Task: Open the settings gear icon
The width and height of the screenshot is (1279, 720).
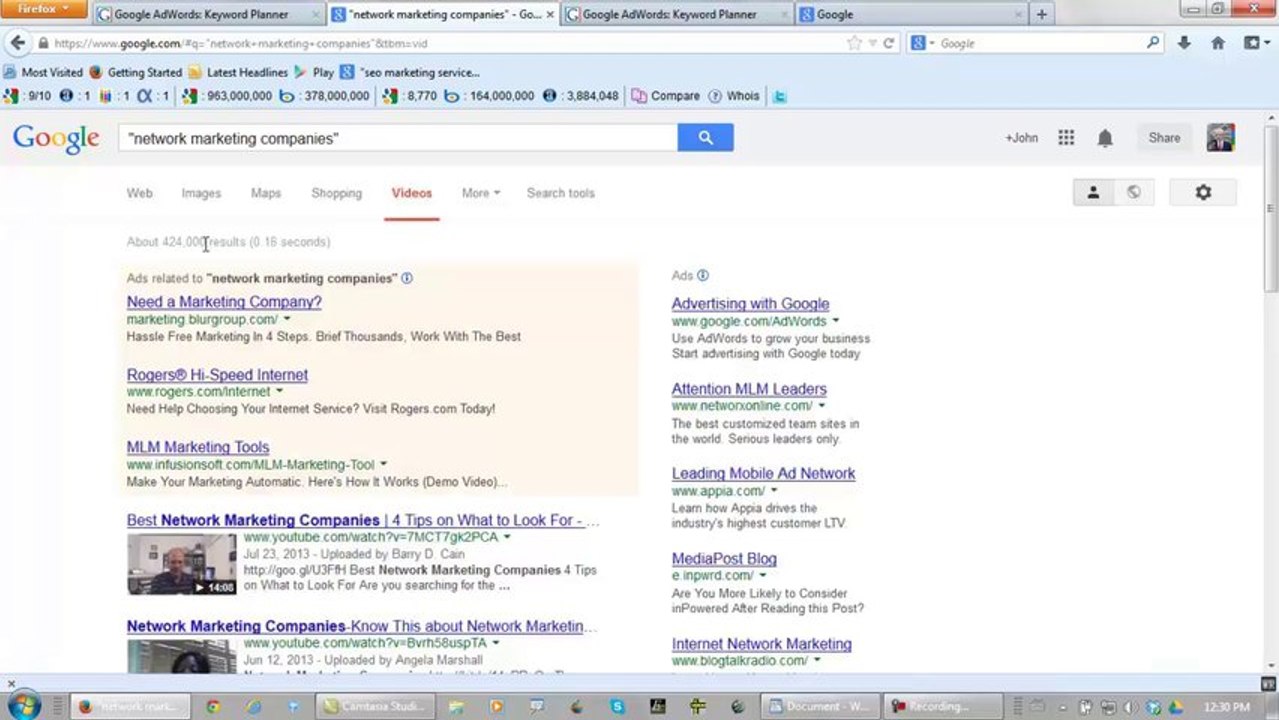Action: point(1203,192)
